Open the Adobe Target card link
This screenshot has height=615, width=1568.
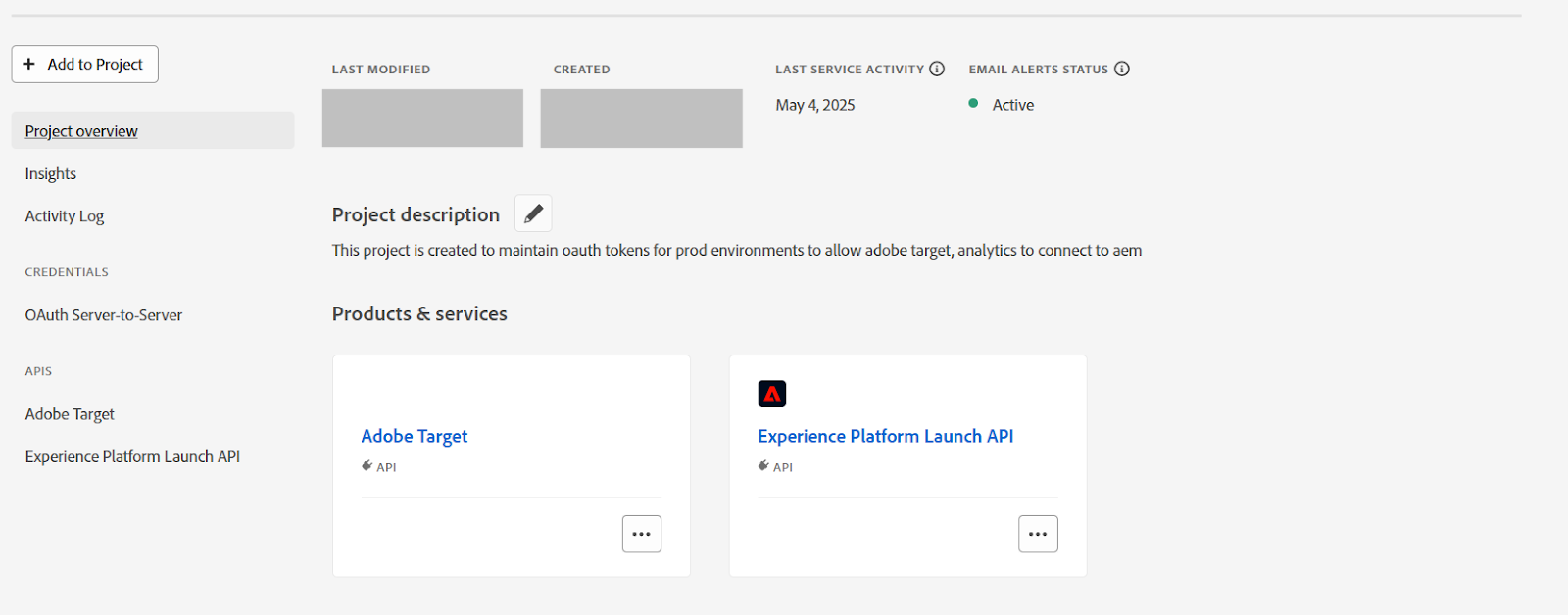click(415, 436)
